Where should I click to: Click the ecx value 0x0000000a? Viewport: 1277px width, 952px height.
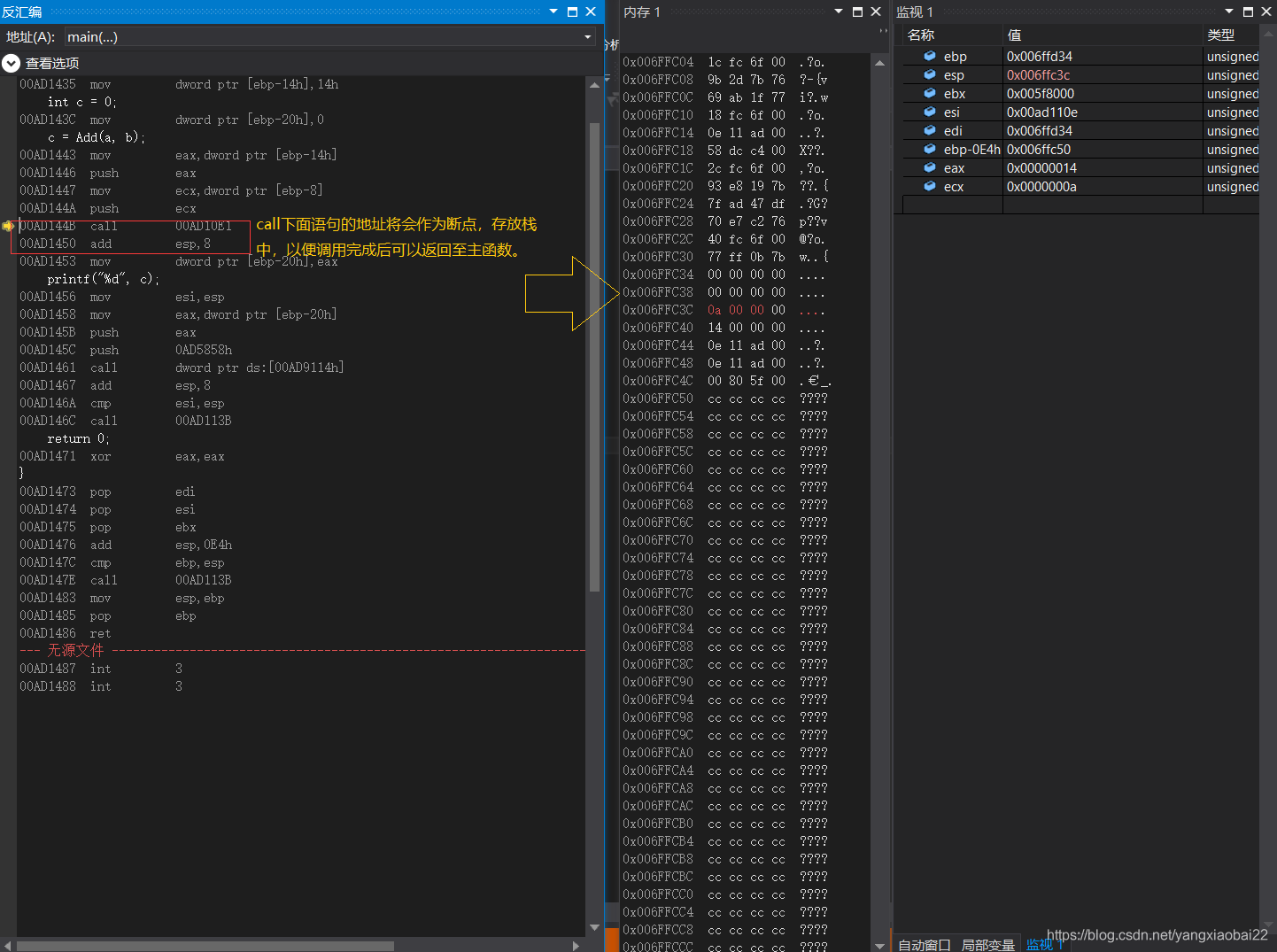[x=1041, y=187]
